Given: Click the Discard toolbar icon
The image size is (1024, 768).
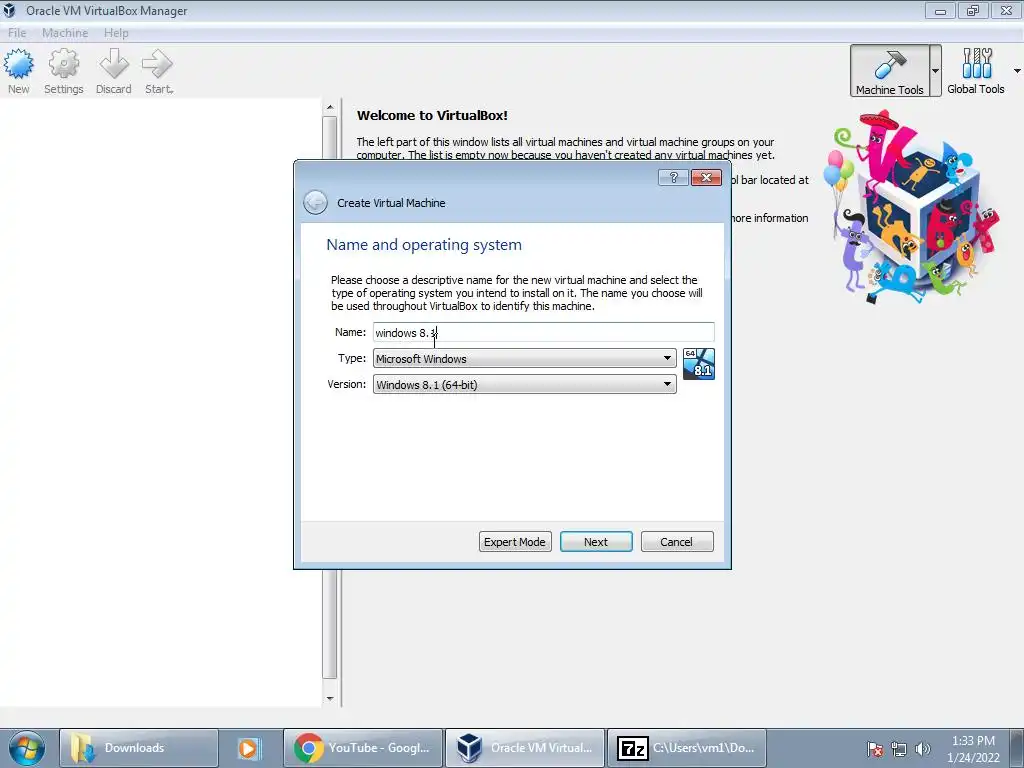Looking at the screenshot, I should coord(114,71).
